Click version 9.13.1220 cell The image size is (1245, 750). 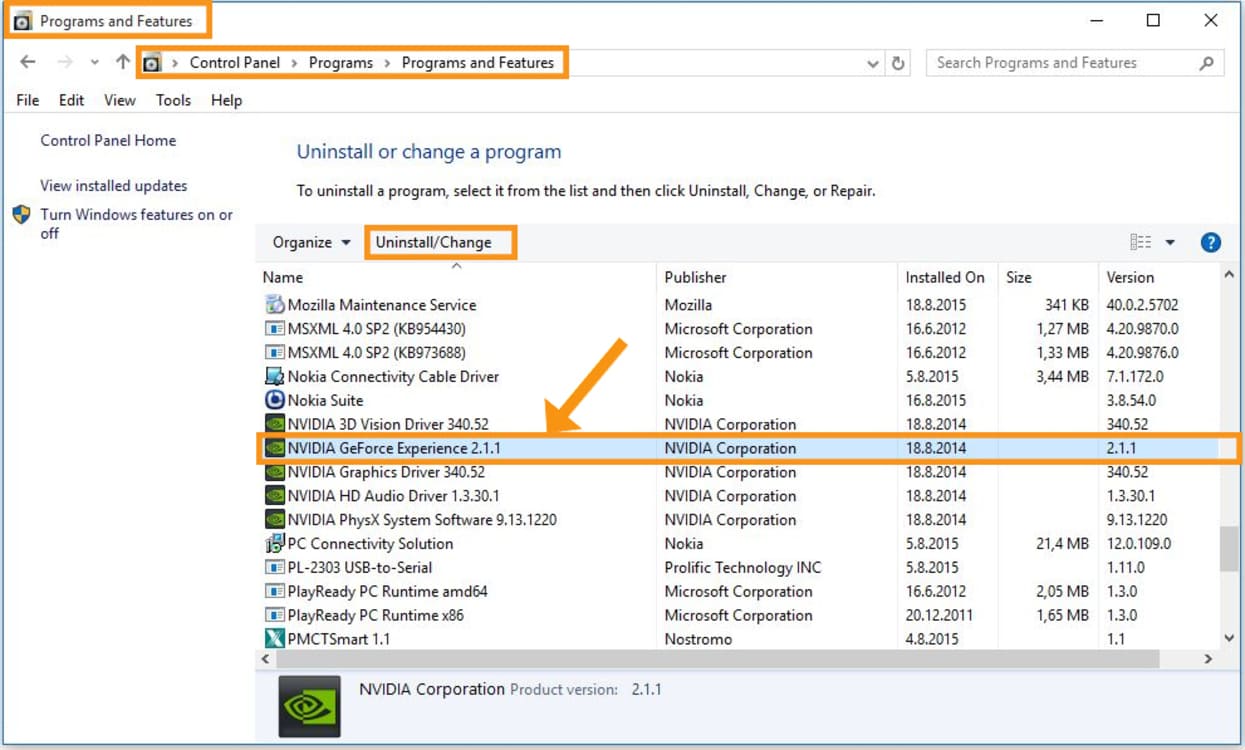(1137, 520)
